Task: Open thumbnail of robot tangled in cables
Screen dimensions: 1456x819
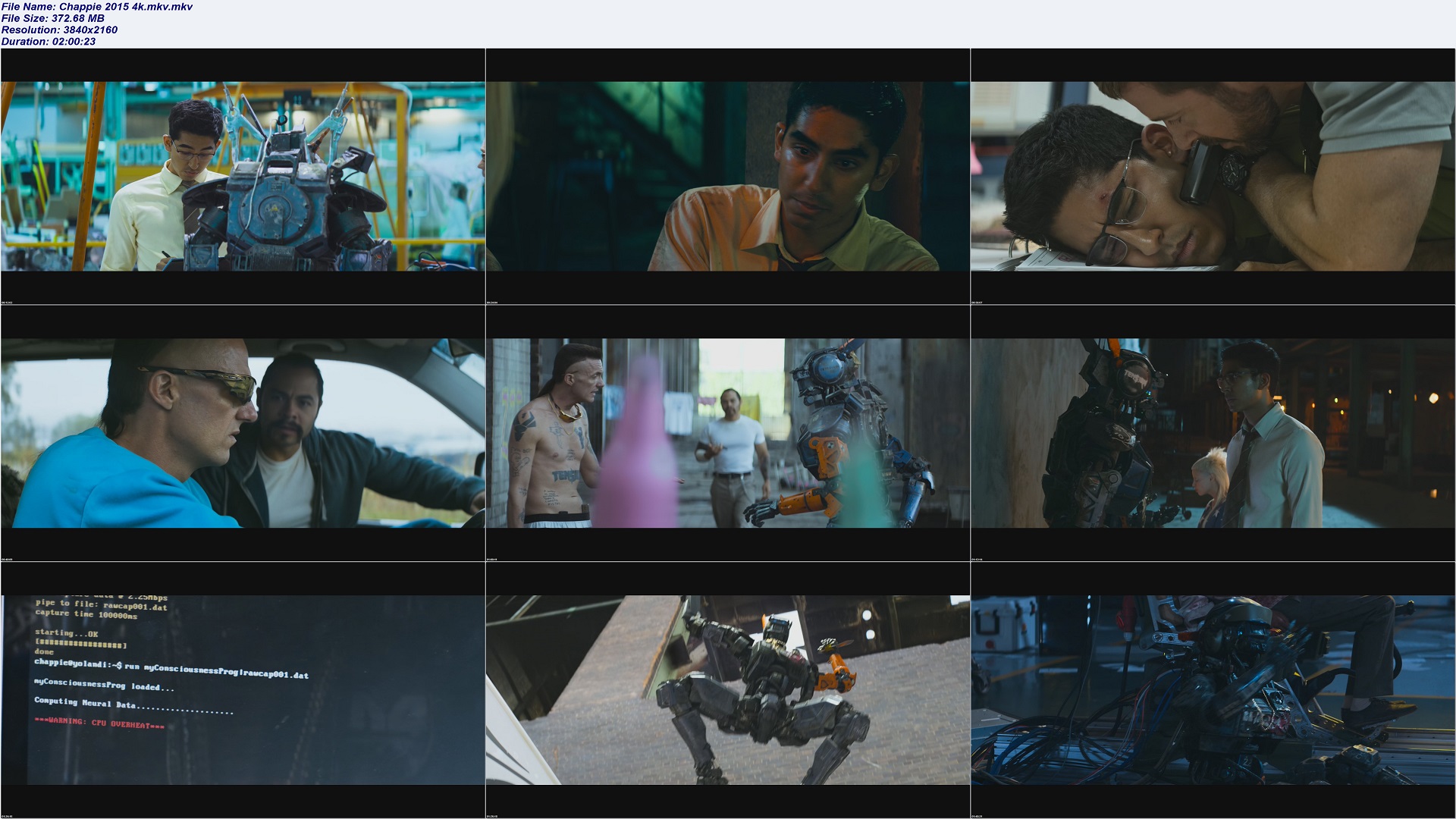Action: point(1213,689)
